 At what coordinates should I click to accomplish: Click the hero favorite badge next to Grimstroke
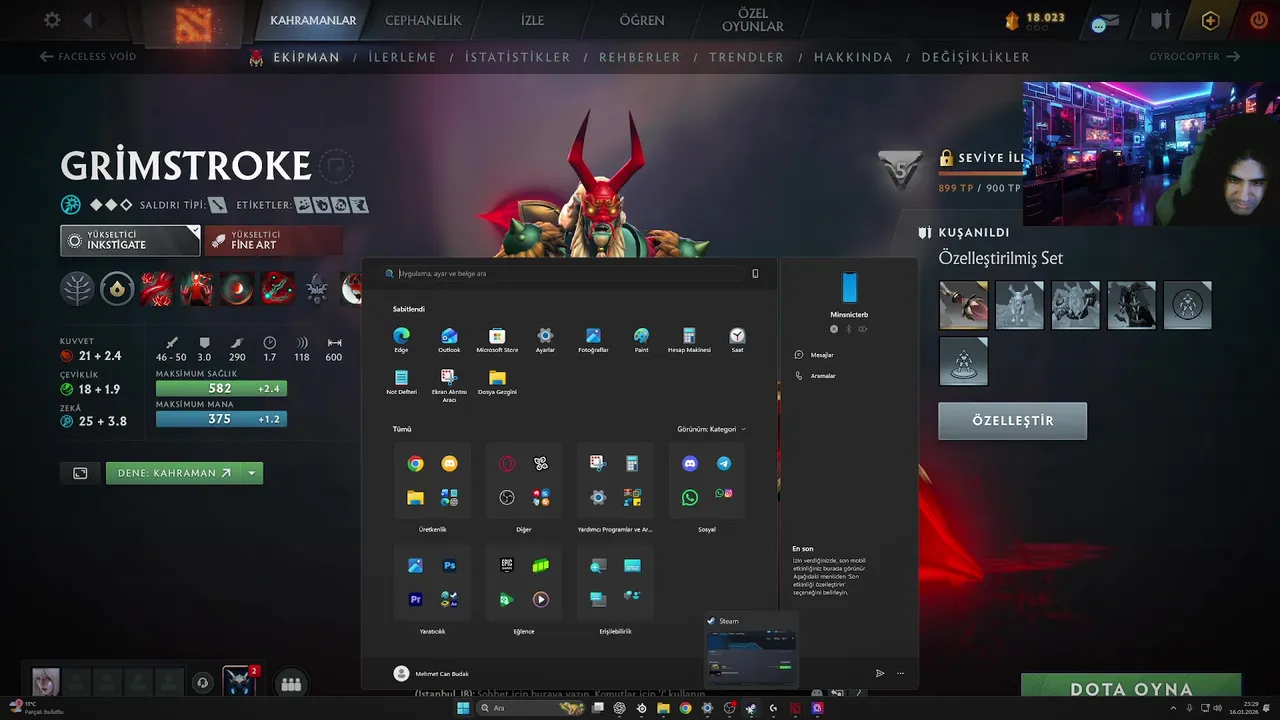337,166
